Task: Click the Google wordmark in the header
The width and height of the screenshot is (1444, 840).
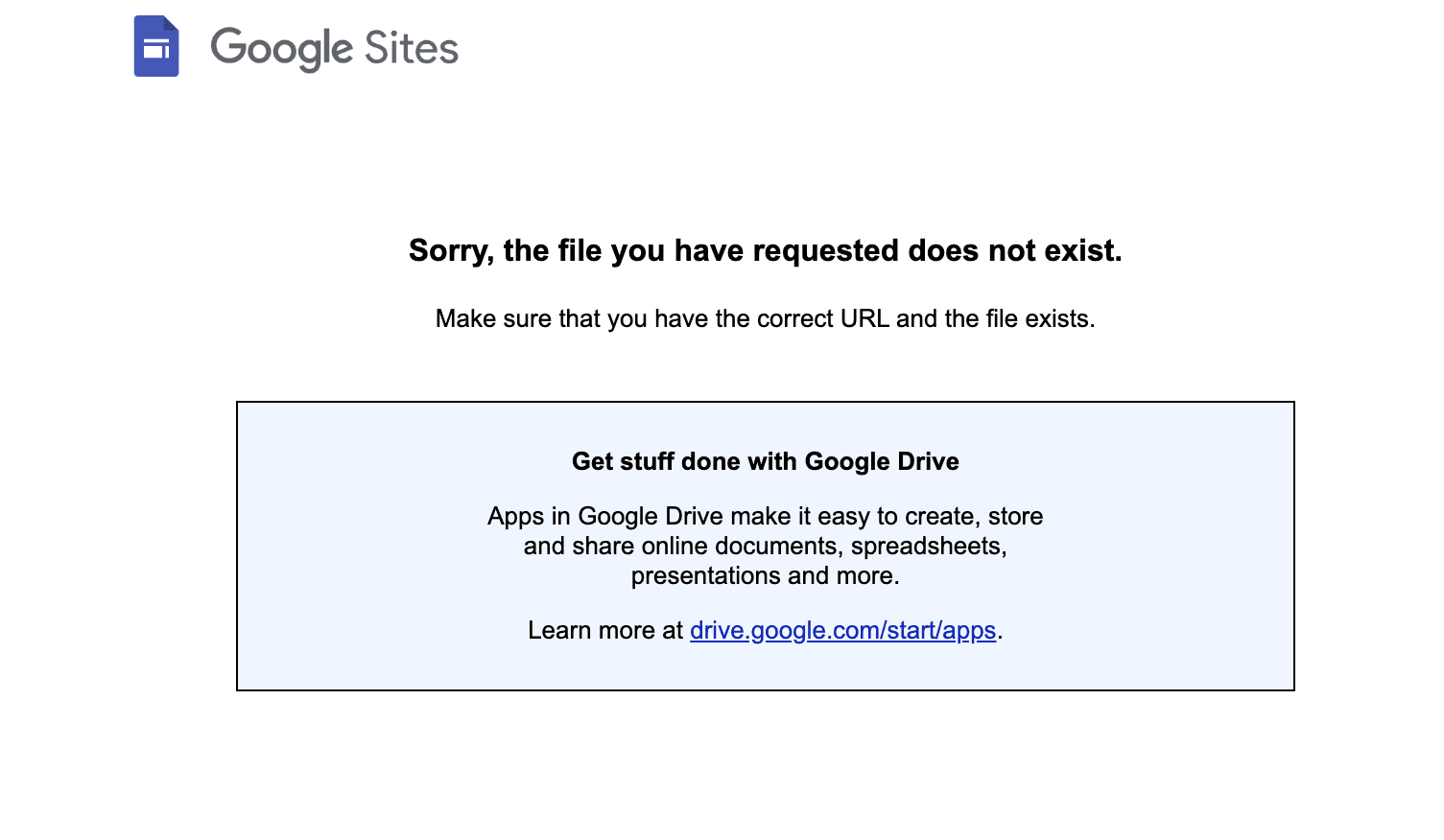Action: point(281,48)
